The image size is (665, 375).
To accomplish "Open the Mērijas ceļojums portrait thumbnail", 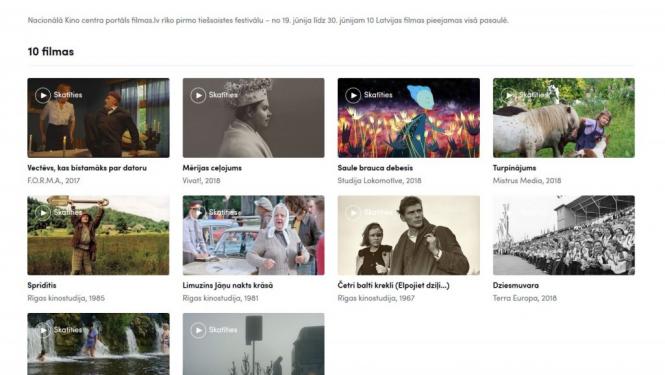I will point(254,118).
